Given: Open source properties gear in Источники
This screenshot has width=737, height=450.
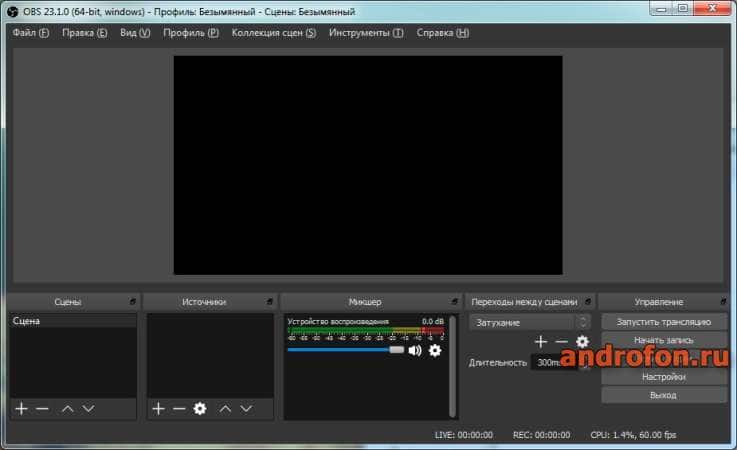Looking at the screenshot, I should point(200,409).
